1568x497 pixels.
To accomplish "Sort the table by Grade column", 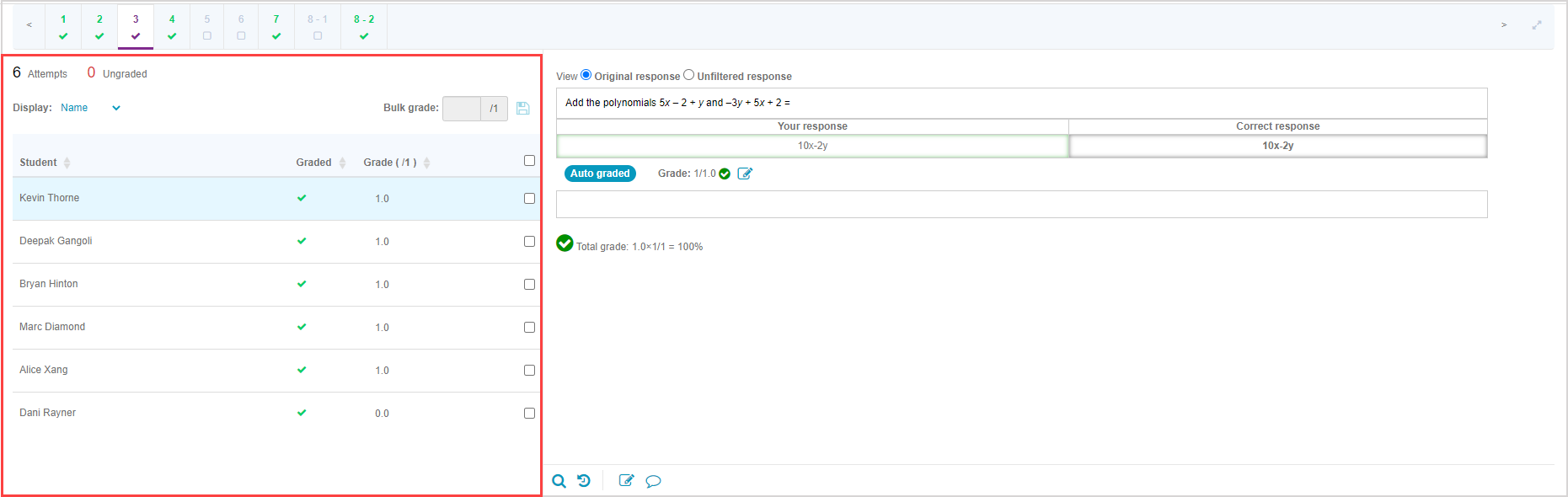I will coord(426,163).
